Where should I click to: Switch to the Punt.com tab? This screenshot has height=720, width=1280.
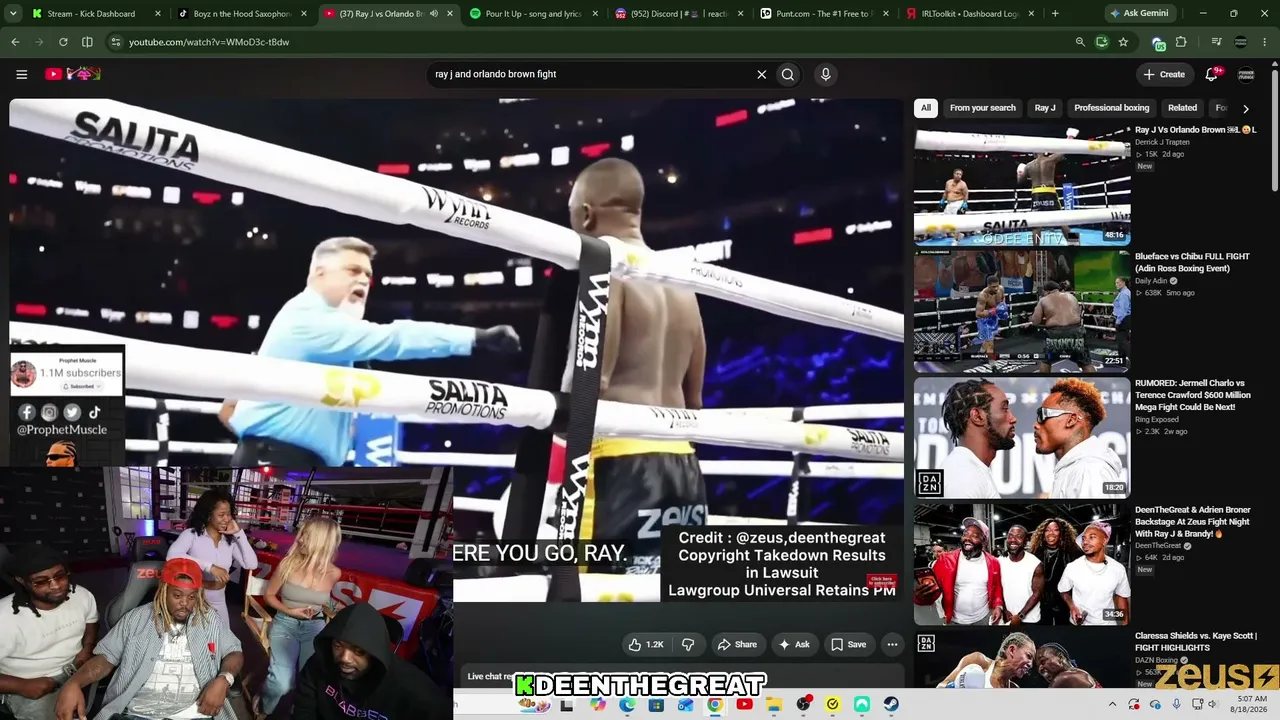click(825, 14)
